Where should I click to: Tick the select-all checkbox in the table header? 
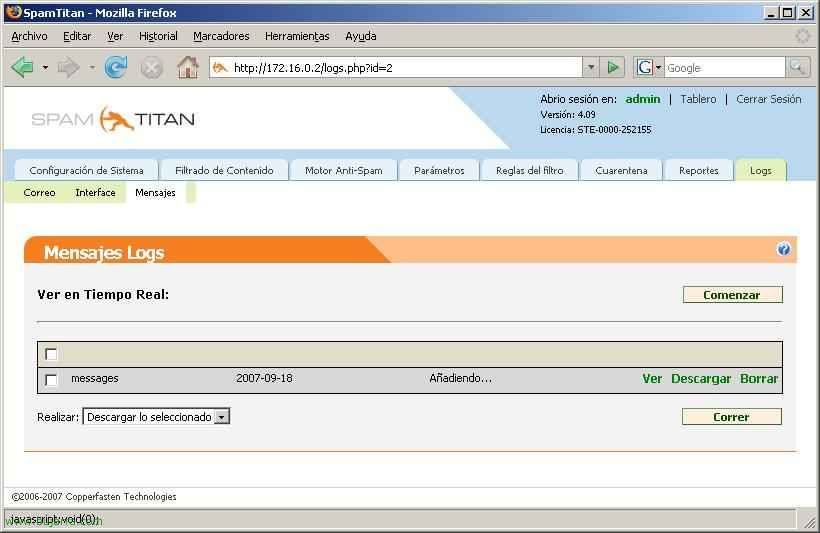point(51,354)
